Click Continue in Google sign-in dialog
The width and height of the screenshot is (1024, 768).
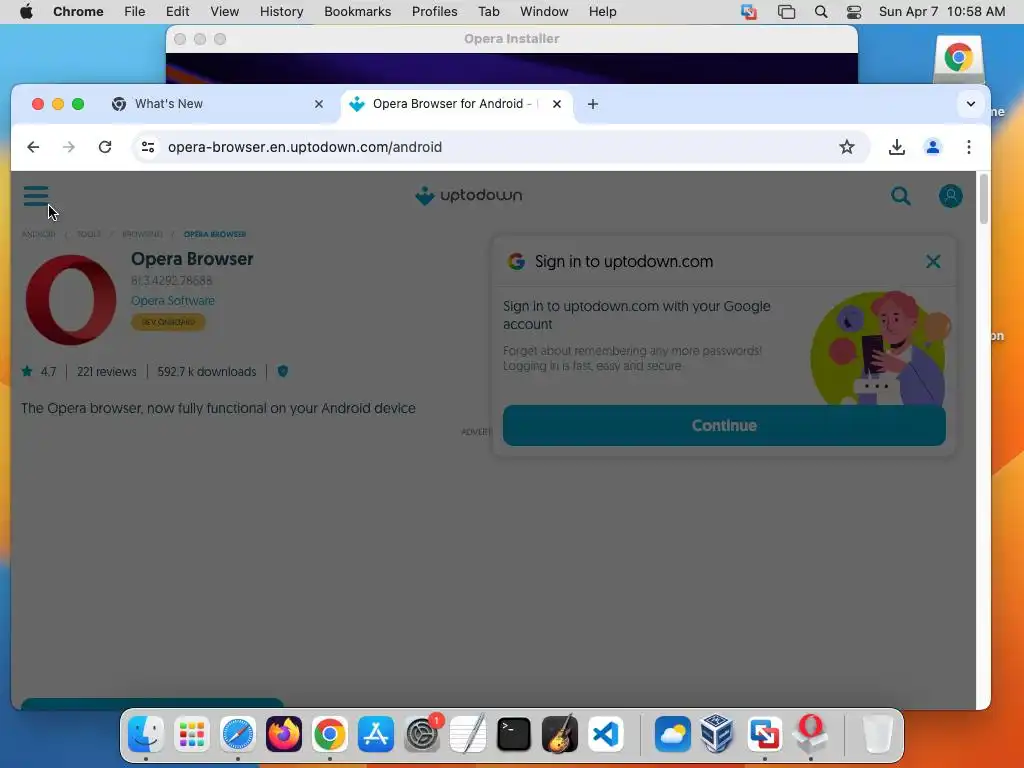[x=724, y=425]
